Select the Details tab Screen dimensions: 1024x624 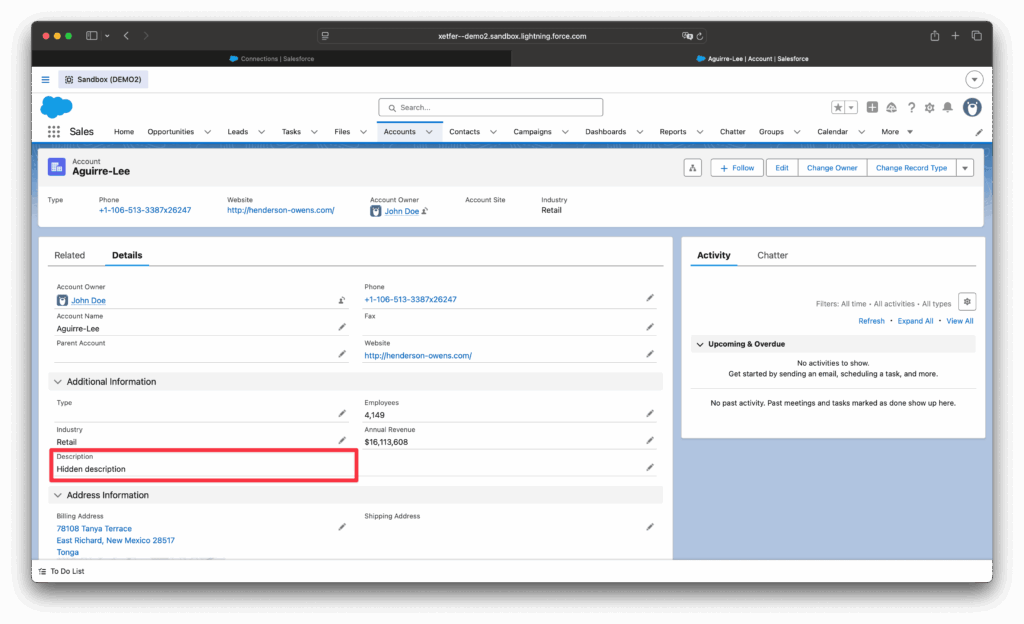[127, 255]
